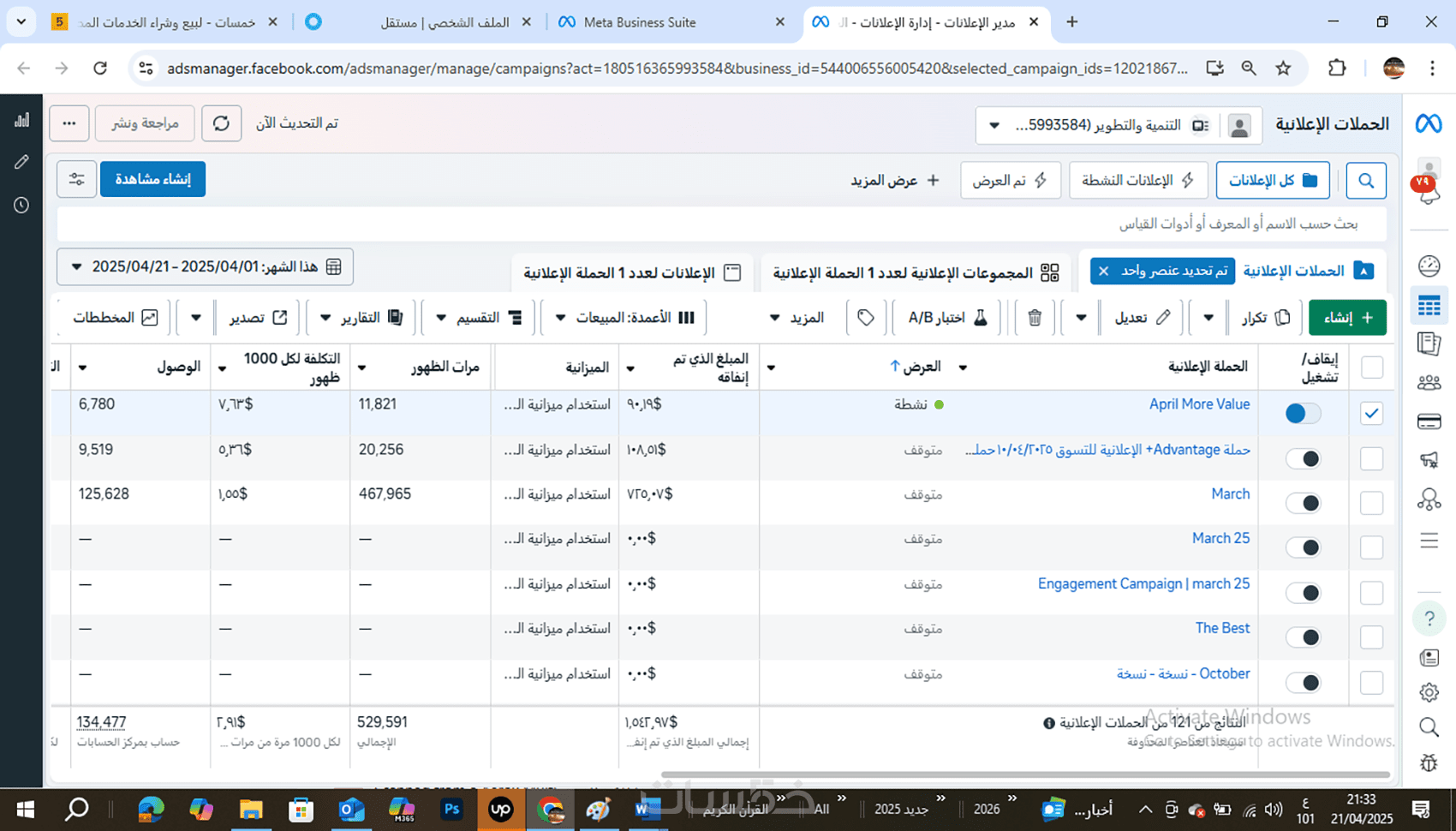Click the Meta logo in top corner
This screenshot has height=831, width=1456.
point(1428,124)
